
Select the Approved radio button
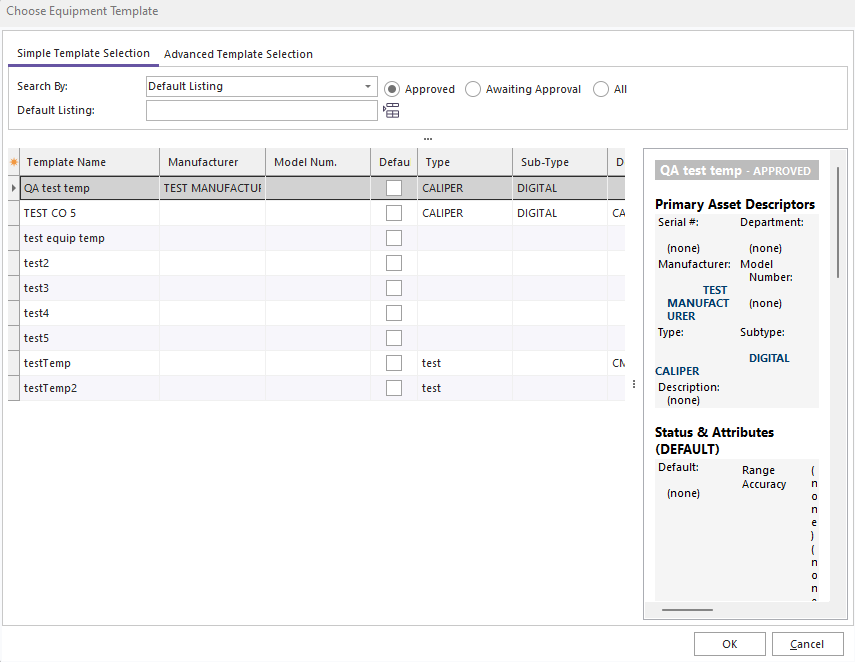pyautogui.click(x=392, y=89)
